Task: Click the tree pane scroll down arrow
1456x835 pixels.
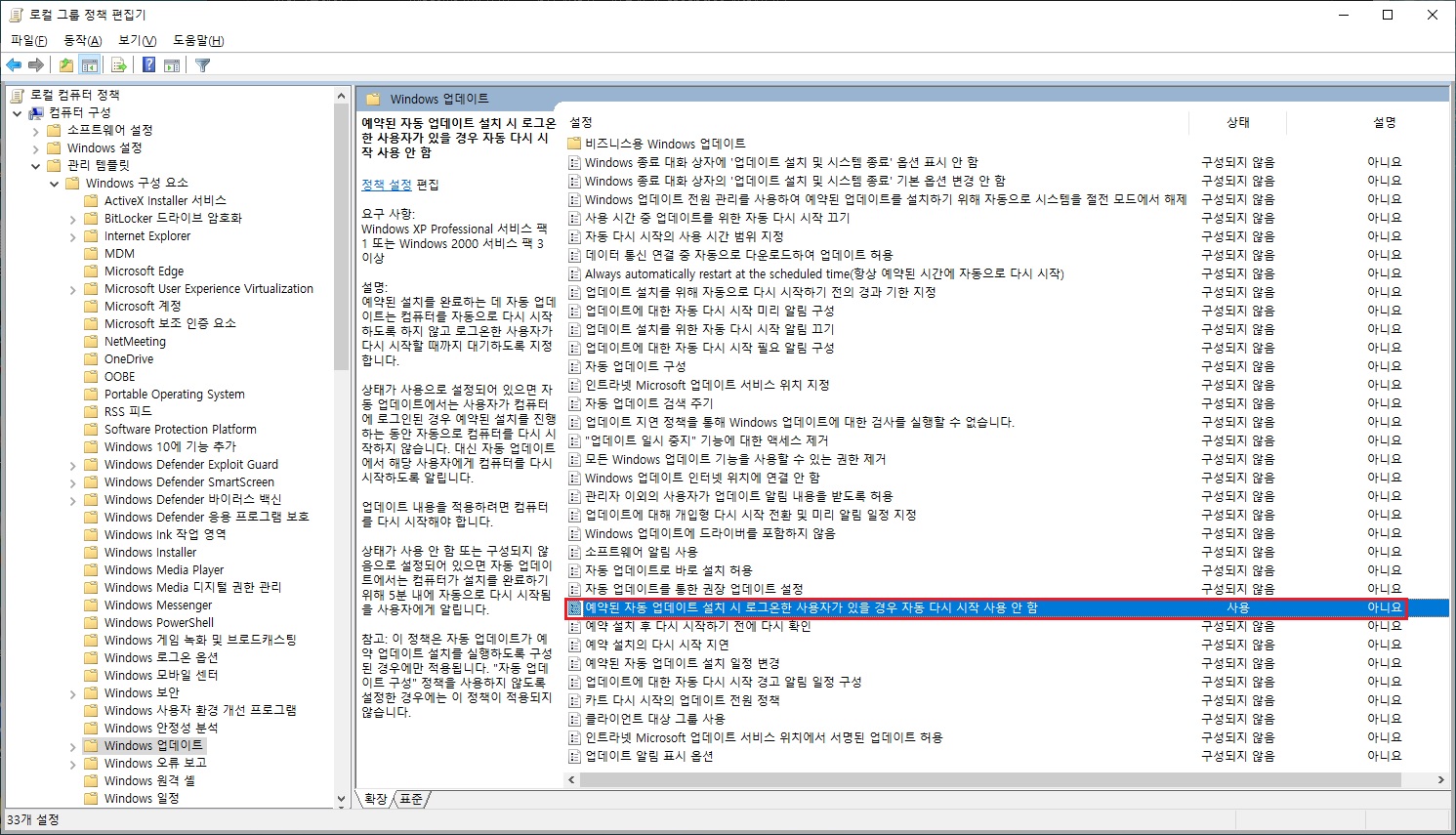Action: pyautogui.click(x=341, y=799)
